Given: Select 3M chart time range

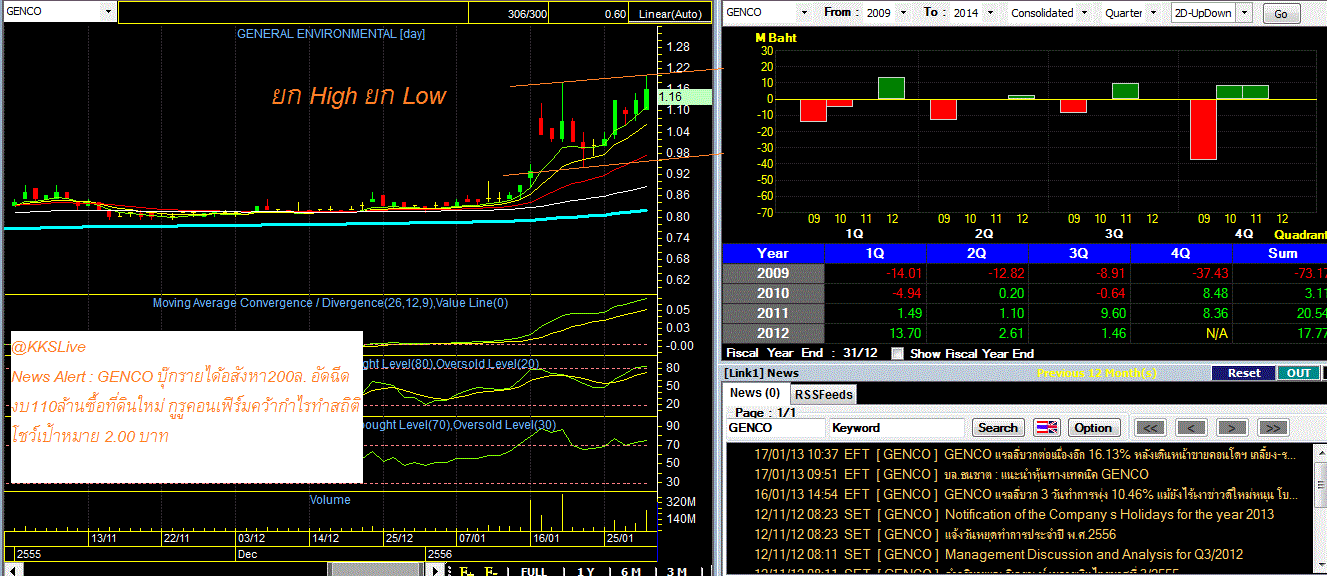Looking at the screenshot, I should [x=677, y=571].
